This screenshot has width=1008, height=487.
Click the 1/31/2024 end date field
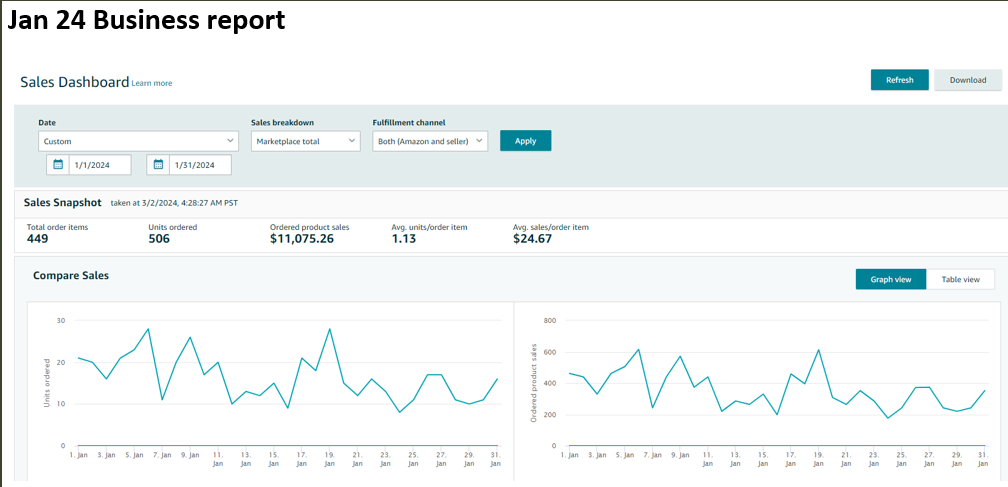point(200,165)
